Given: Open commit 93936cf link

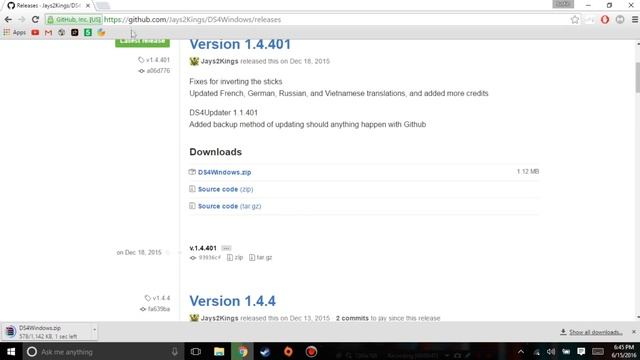Looking at the screenshot, I should 206,258.
